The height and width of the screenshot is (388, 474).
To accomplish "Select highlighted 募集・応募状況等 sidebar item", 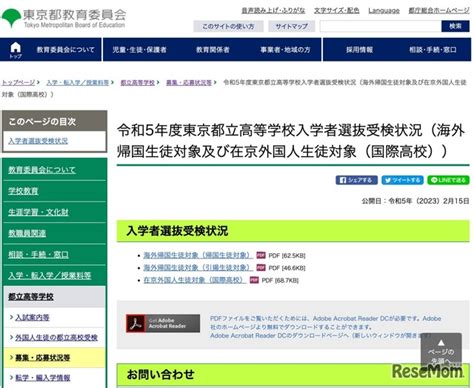I will coord(43,358).
